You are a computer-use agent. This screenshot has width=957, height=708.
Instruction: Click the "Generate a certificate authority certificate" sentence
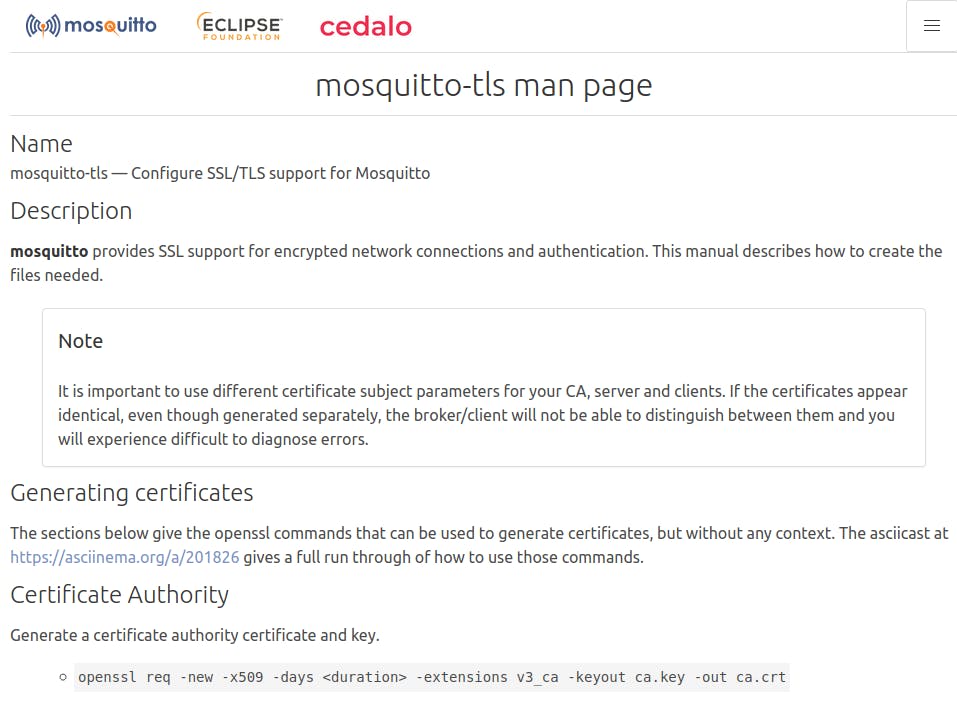(195, 635)
